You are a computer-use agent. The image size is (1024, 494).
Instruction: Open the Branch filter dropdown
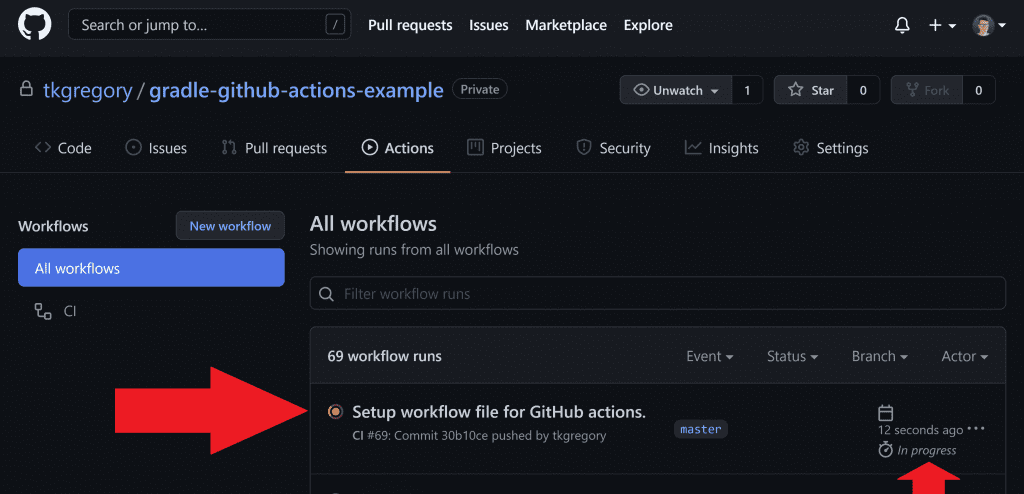(x=879, y=356)
